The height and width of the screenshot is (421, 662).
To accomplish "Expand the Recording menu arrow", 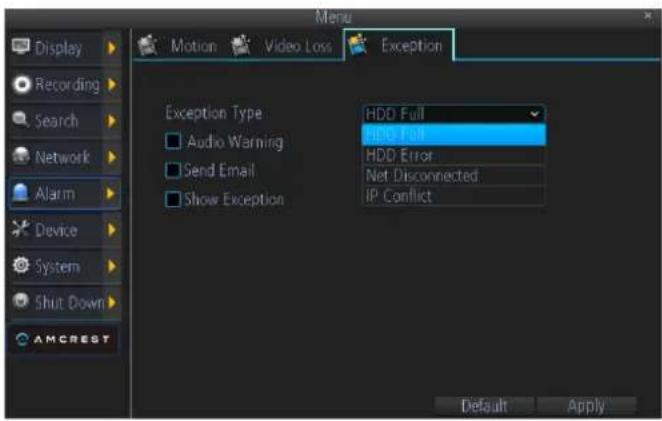I will [x=111, y=84].
